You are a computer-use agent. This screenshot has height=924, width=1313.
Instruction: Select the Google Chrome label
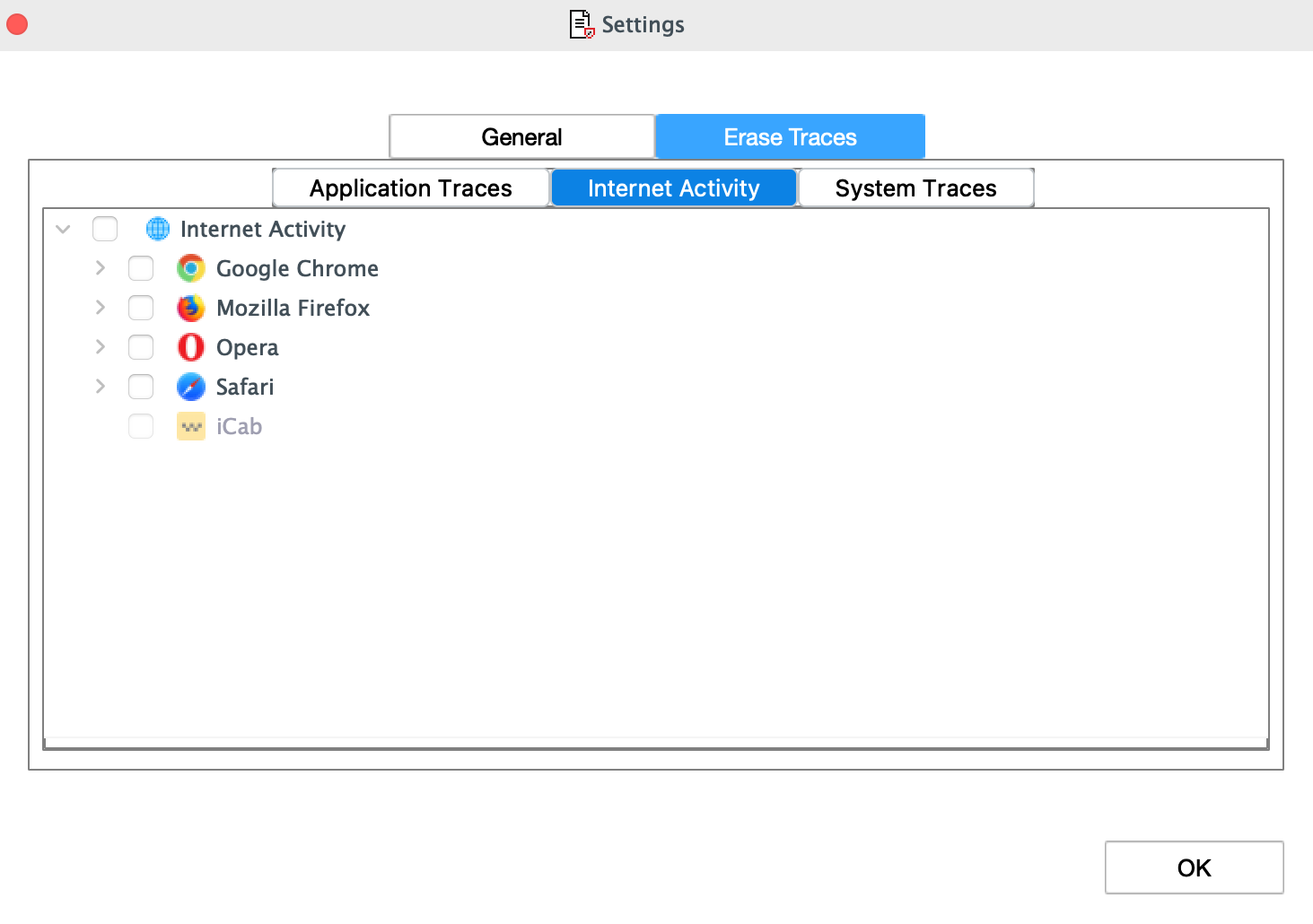pyautogui.click(x=297, y=268)
